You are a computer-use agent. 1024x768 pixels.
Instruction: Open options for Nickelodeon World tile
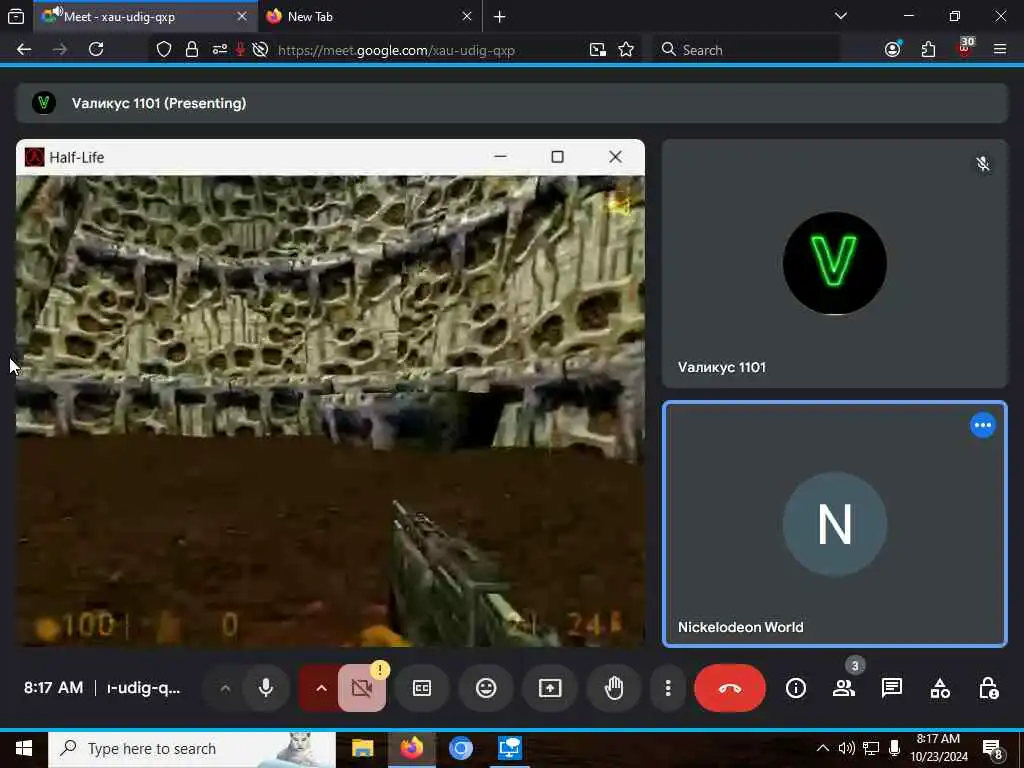coord(982,425)
